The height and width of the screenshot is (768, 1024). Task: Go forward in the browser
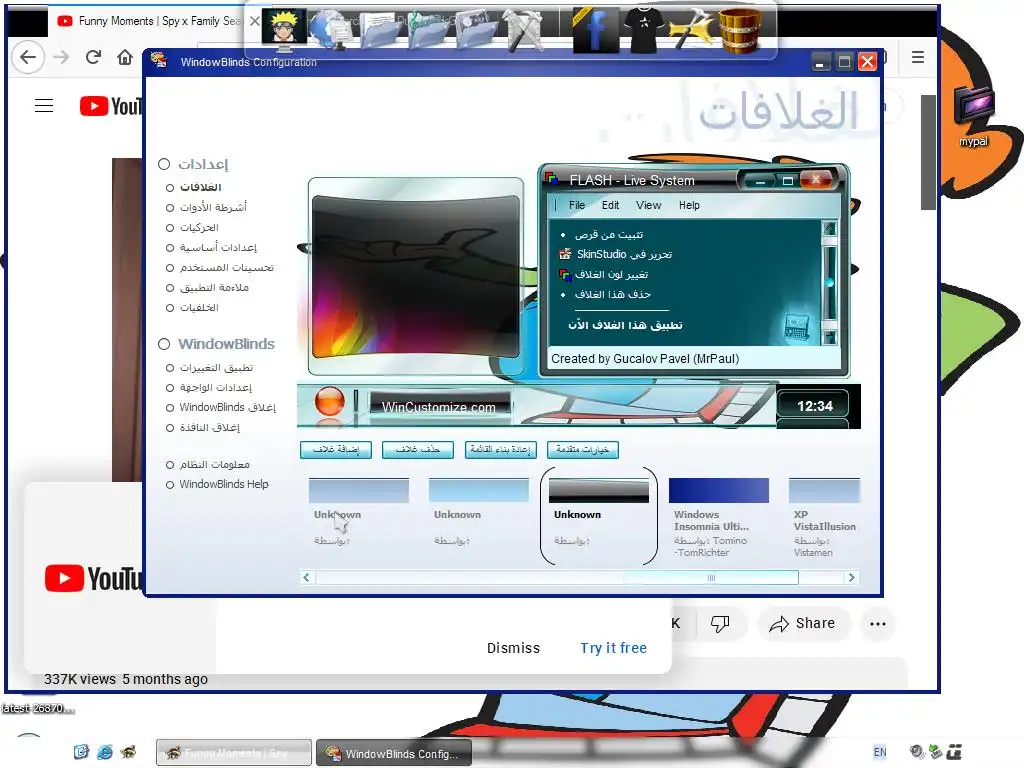61,57
